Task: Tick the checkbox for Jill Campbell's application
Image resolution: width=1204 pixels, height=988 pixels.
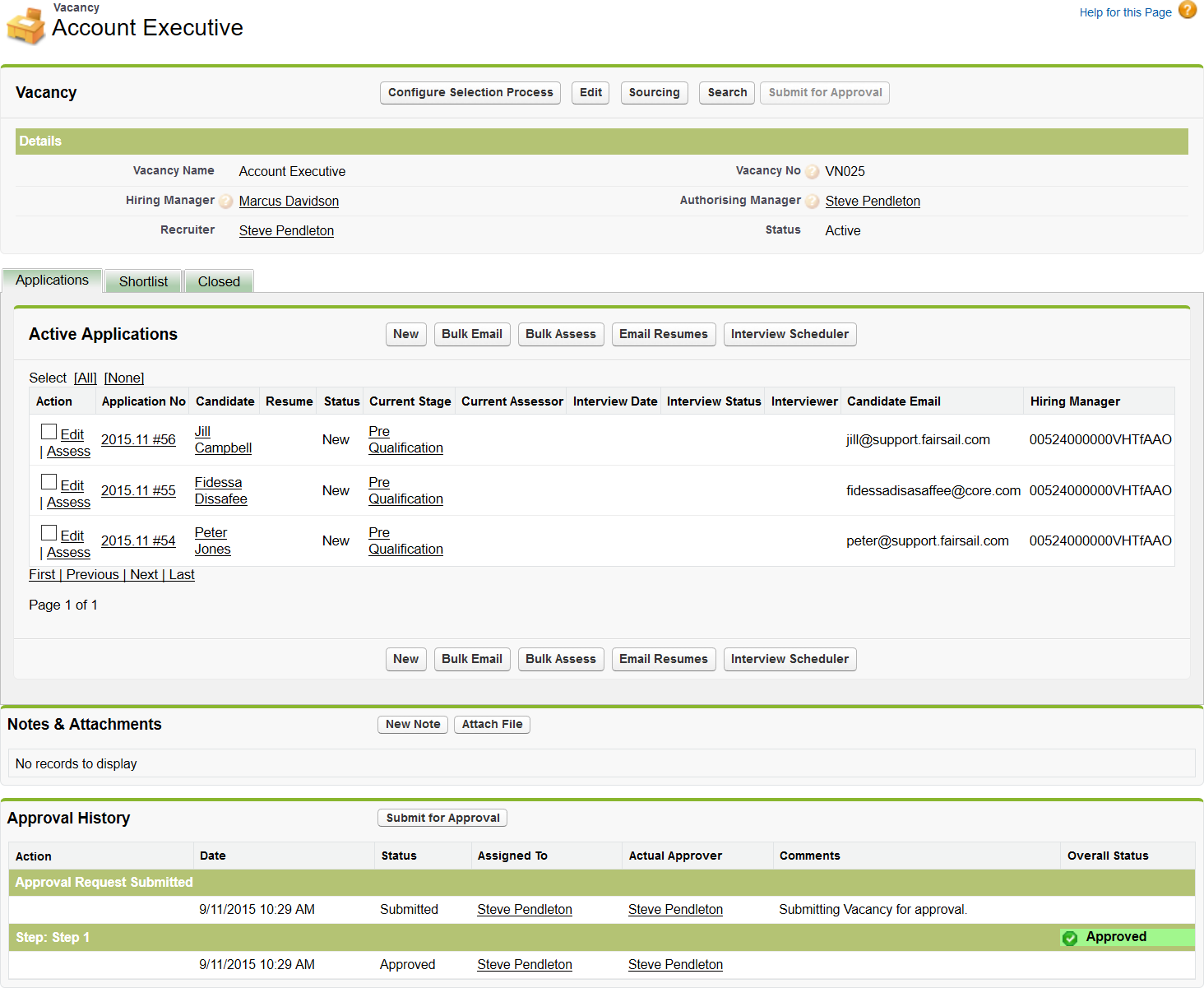Action: coord(49,432)
